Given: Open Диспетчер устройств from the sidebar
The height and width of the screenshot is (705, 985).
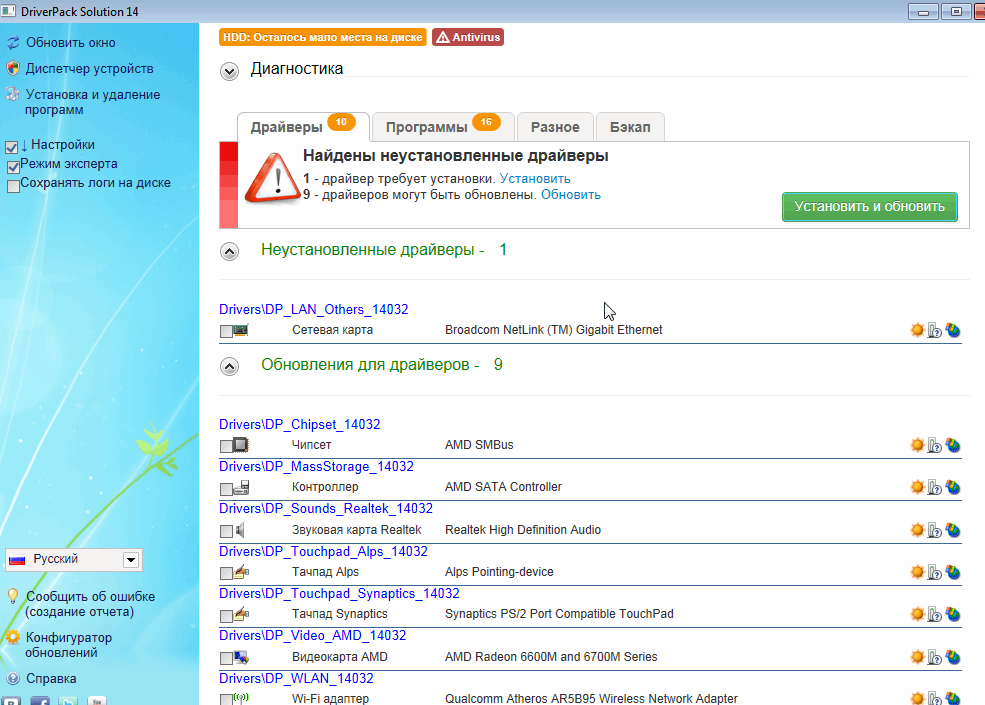Looking at the screenshot, I should coord(89,68).
